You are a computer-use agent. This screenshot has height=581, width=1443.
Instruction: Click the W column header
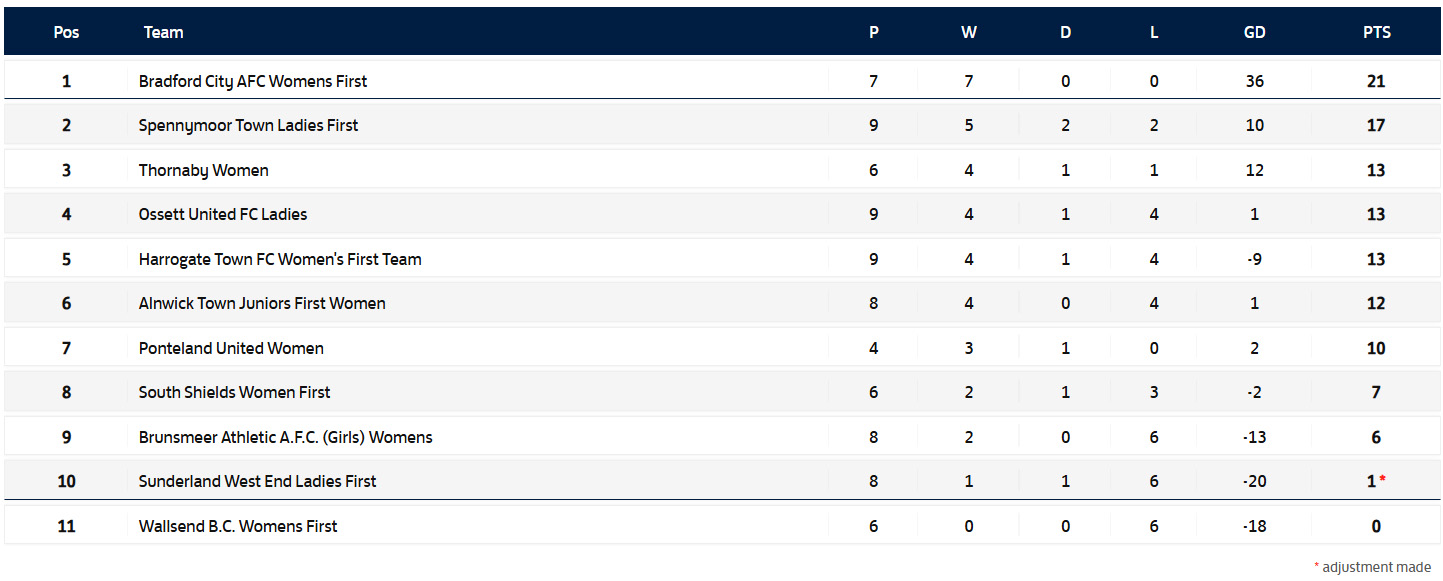(x=968, y=32)
